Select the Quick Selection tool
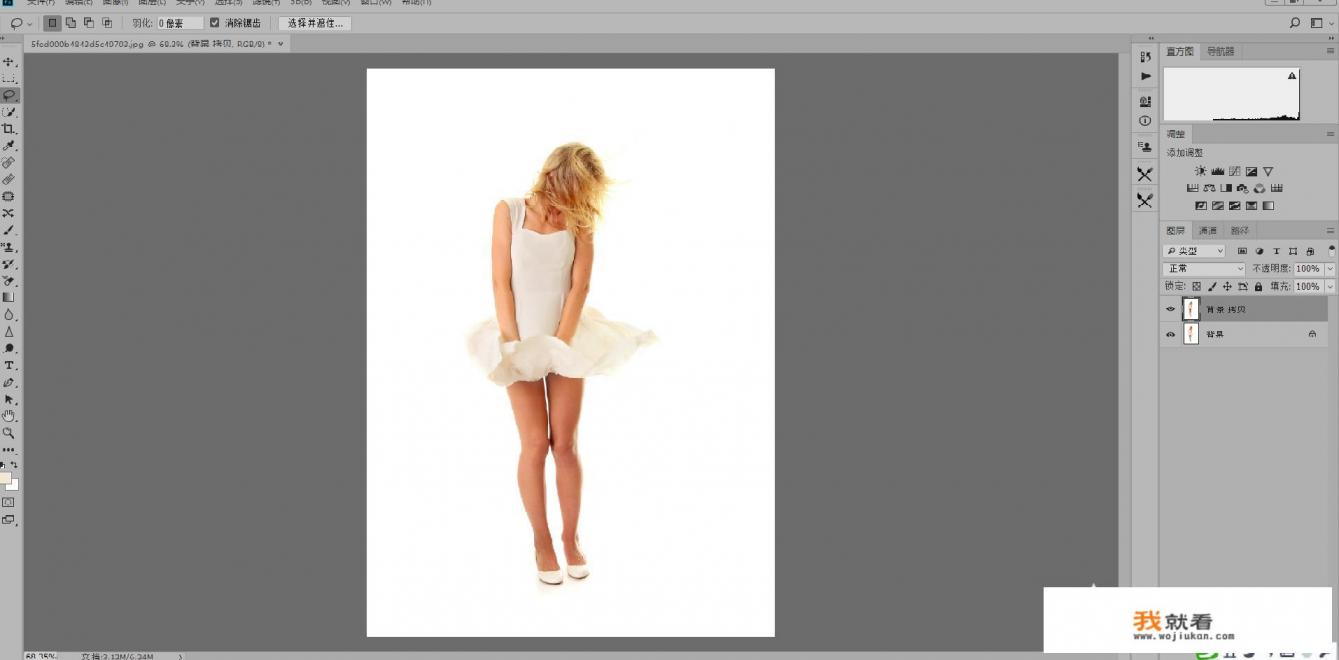The height and width of the screenshot is (660, 1339). click(9, 112)
